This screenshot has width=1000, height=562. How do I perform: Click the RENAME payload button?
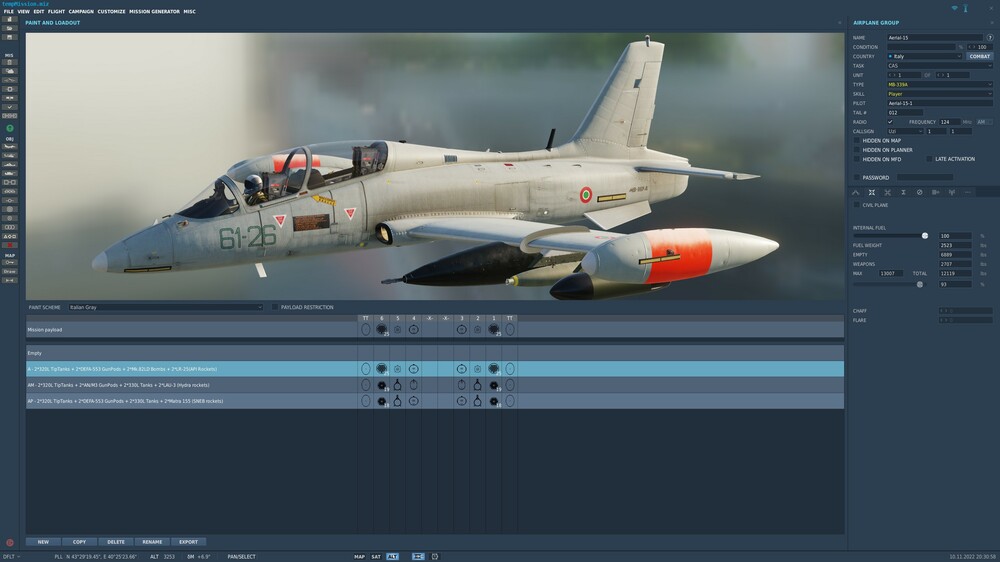point(152,542)
